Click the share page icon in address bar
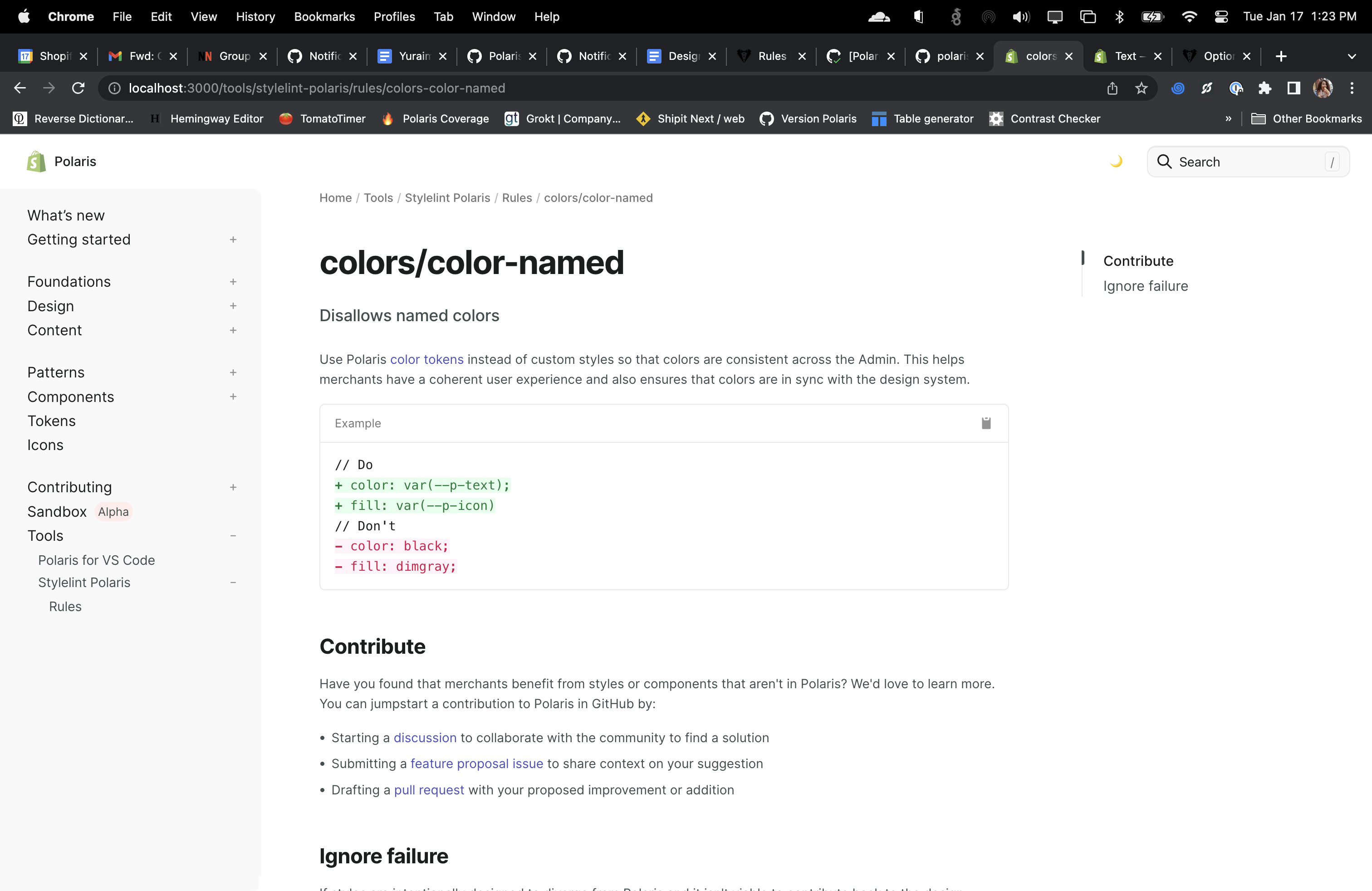This screenshot has height=891, width=1372. [x=1112, y=88]
